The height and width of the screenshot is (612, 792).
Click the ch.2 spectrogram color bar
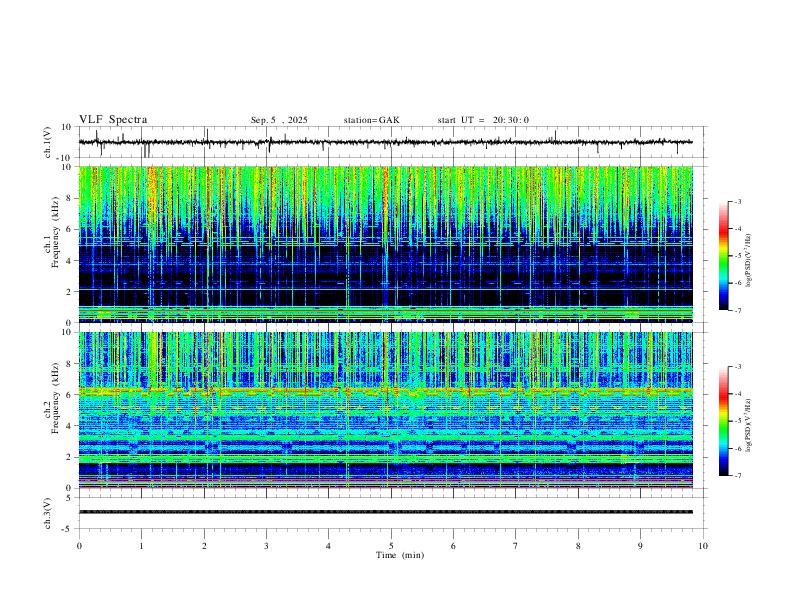coord(723,421)
